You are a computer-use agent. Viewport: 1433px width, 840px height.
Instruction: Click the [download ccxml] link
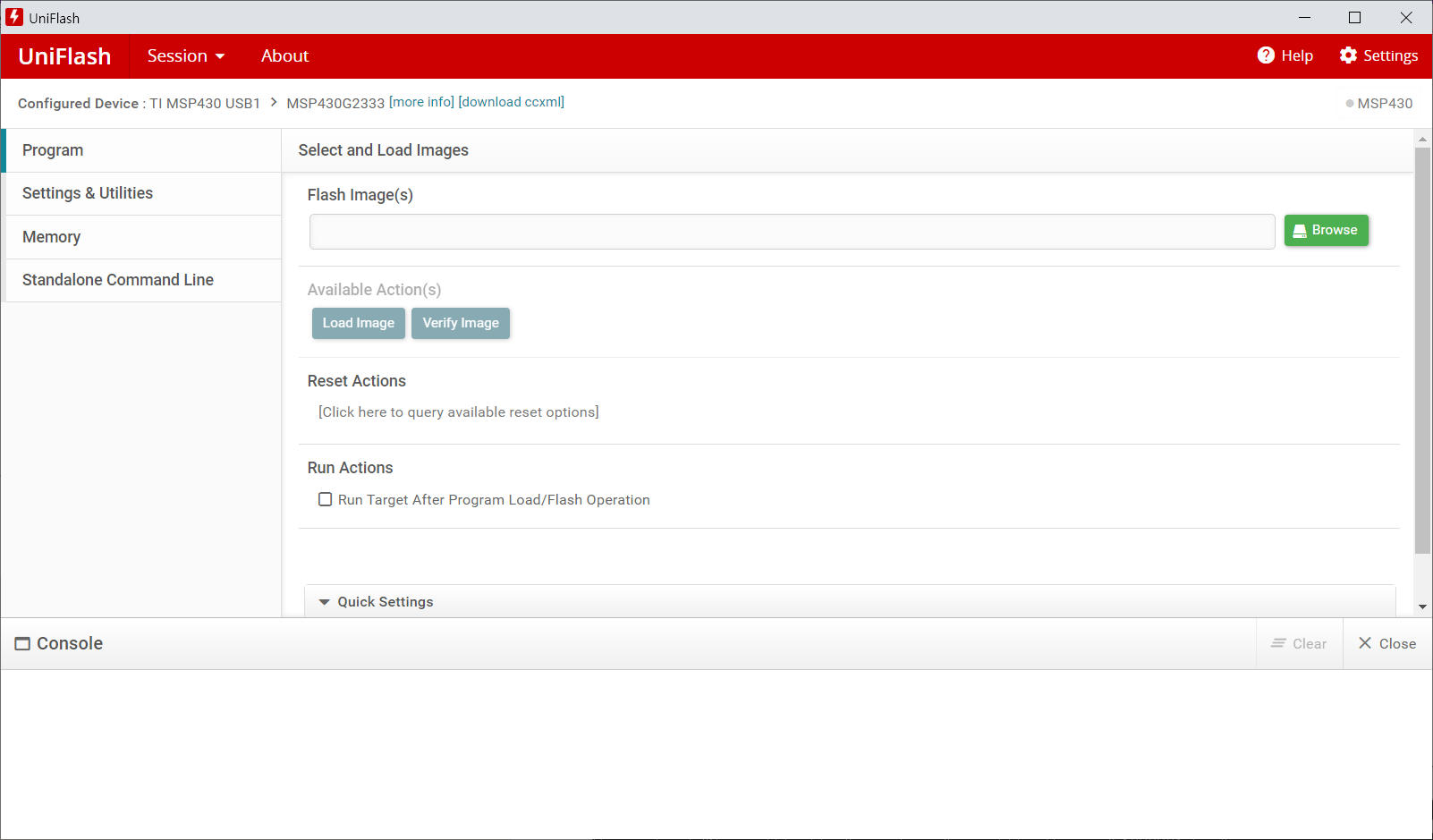(511, 102)
